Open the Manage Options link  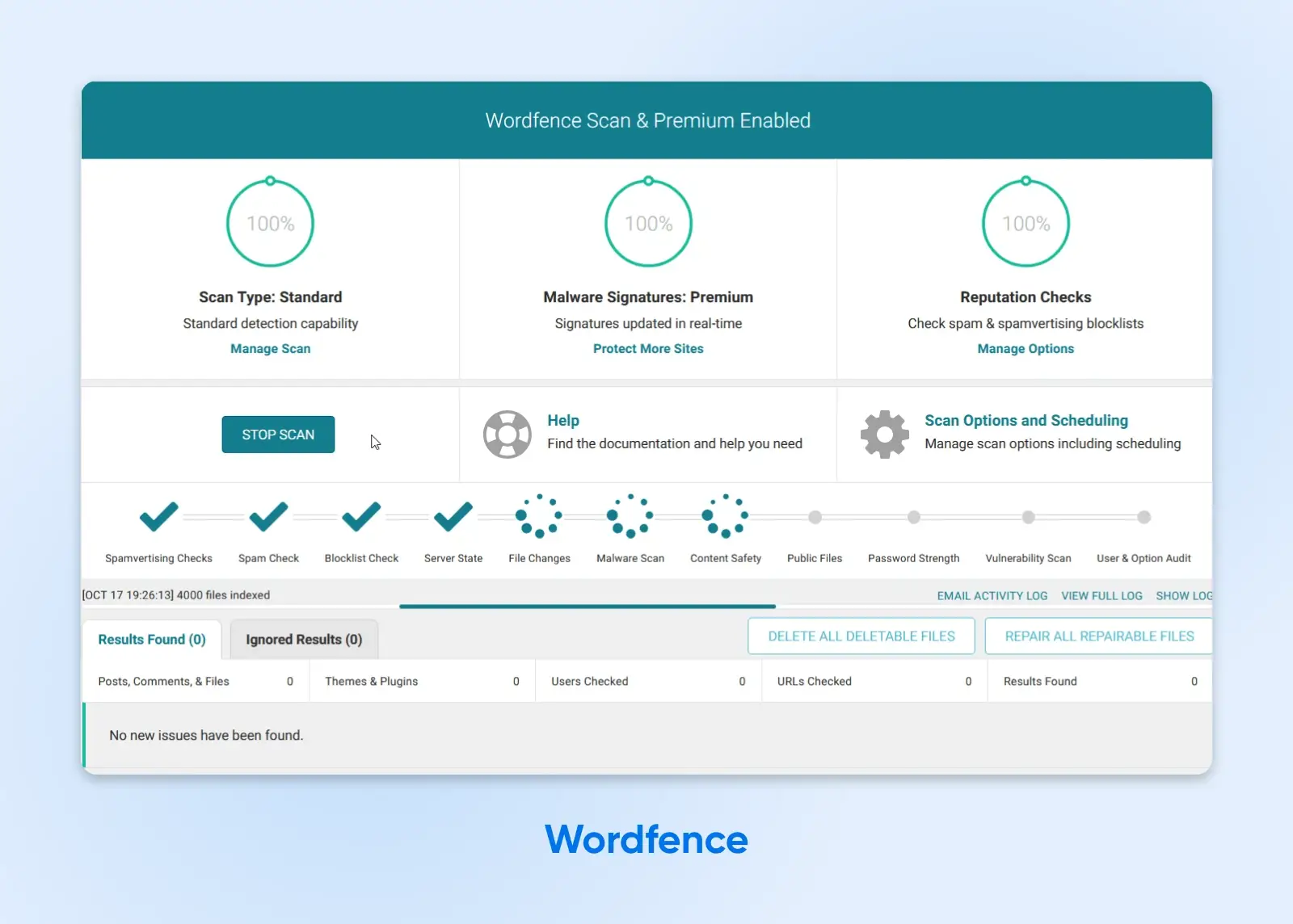[1026, 349]
